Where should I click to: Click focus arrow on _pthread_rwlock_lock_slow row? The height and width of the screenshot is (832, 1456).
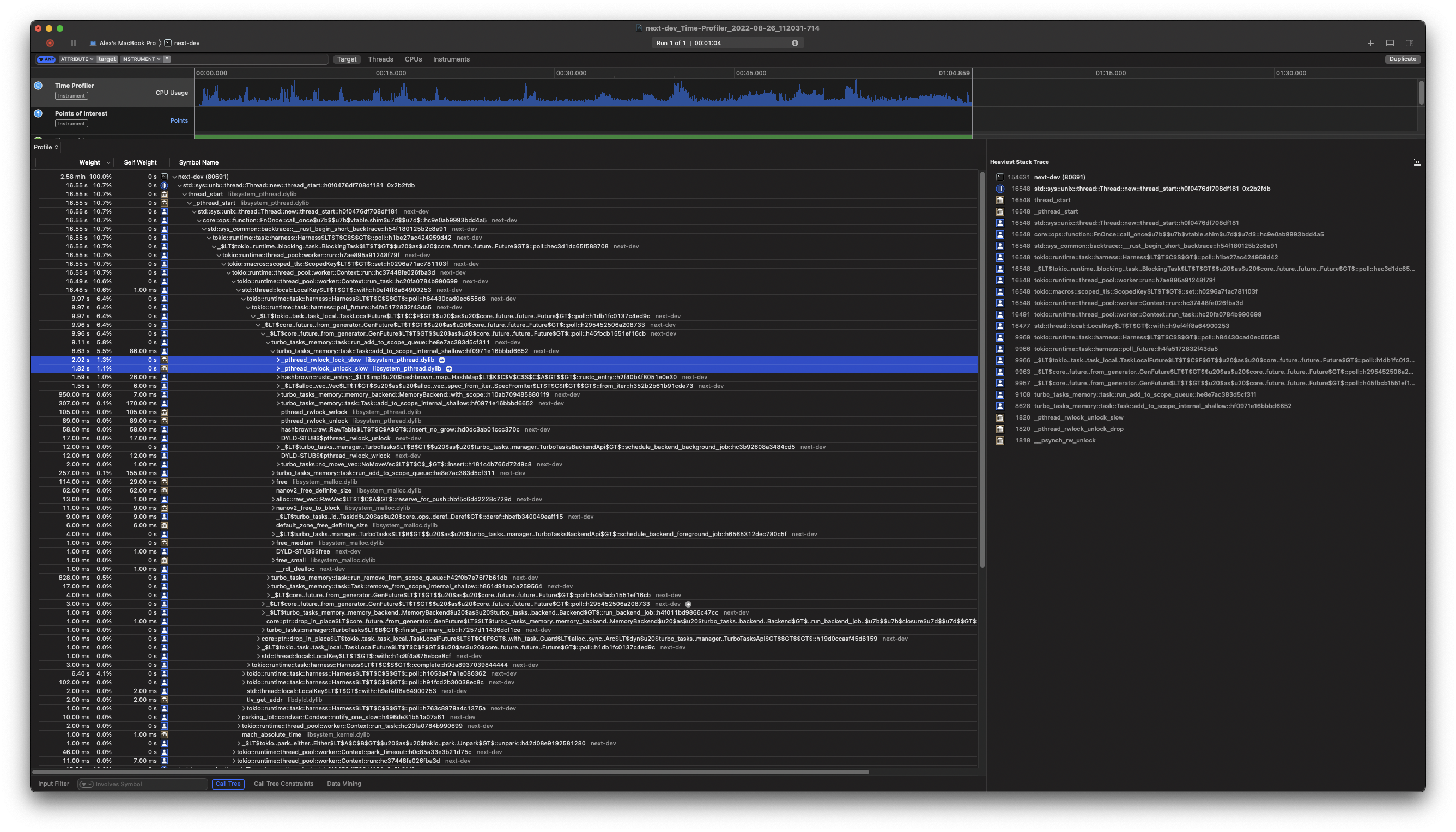click(x=442, y=360)
